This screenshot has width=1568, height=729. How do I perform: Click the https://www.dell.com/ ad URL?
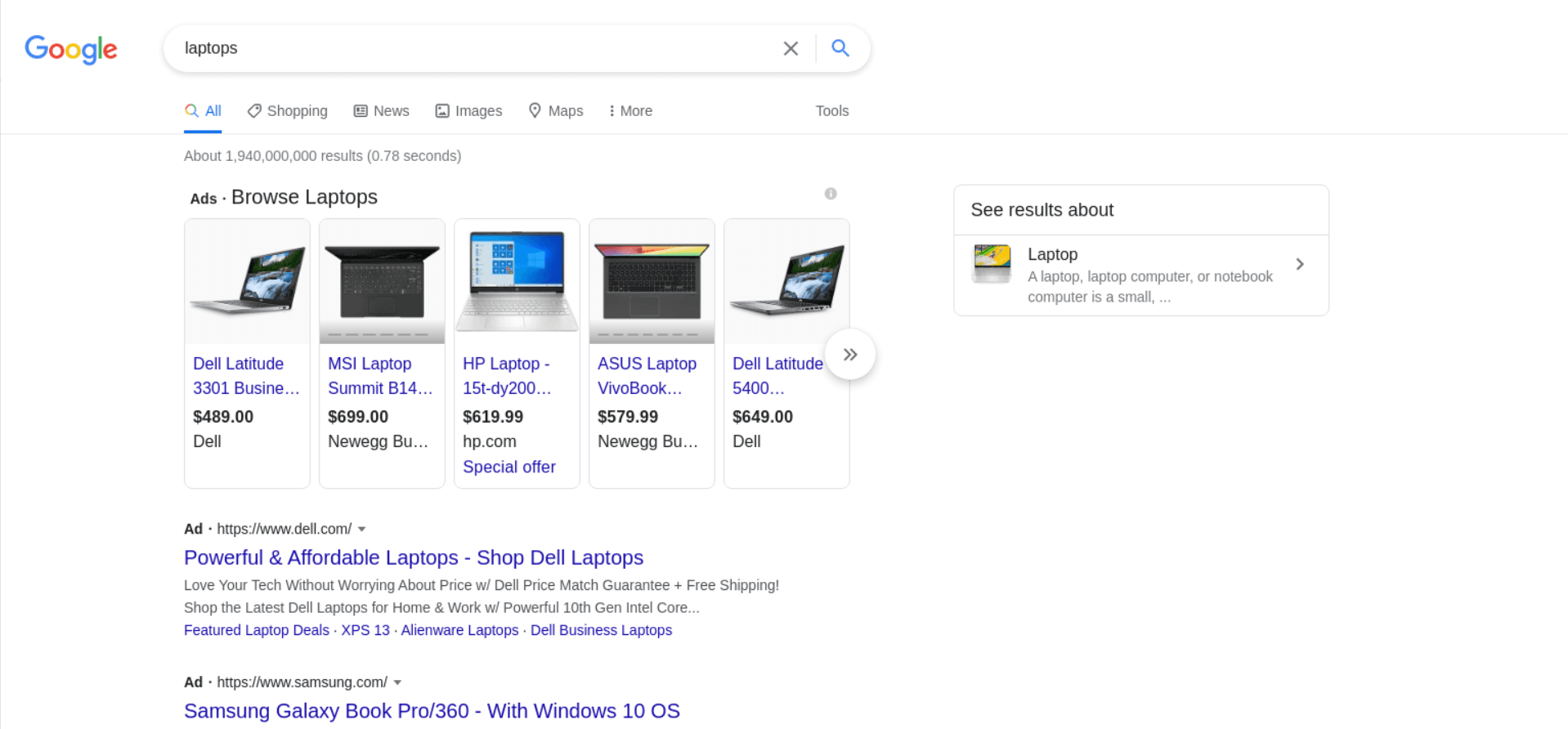tap(284, 529)
